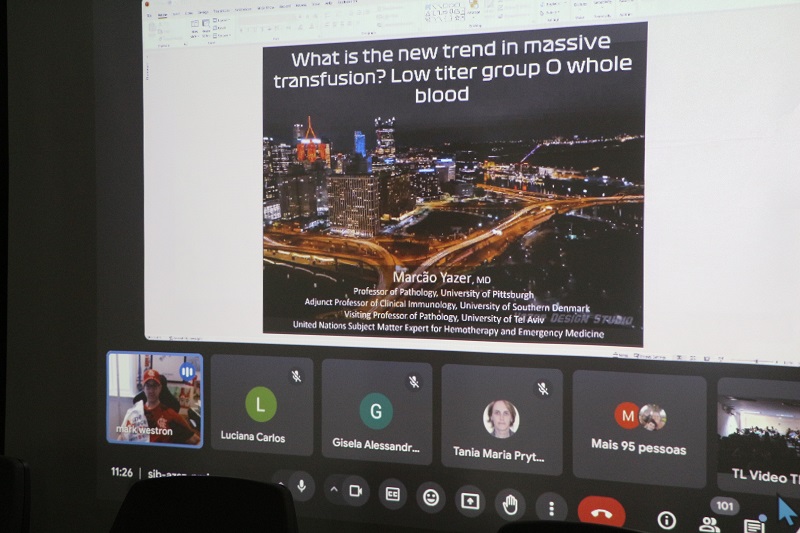Select mark westron's video tile
Viewport: 800px width, 533px height.
click(154, 398)
